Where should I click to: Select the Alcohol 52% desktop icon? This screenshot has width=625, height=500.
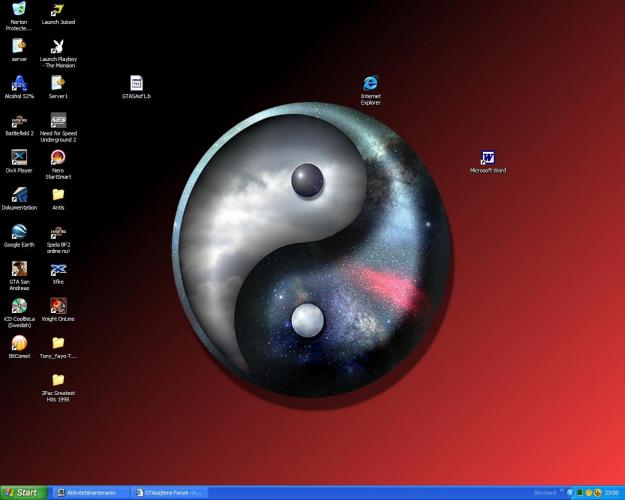19,83
